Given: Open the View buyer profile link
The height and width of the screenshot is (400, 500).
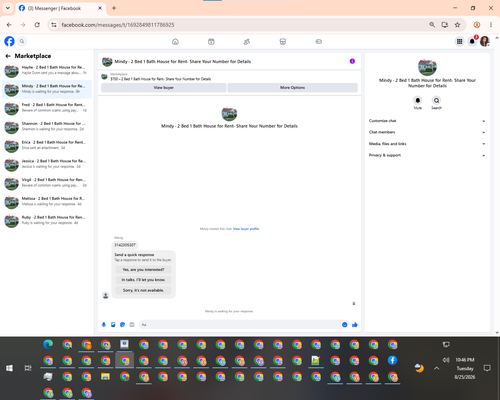Looking at the screenshot, I should (x=246, y=229).
